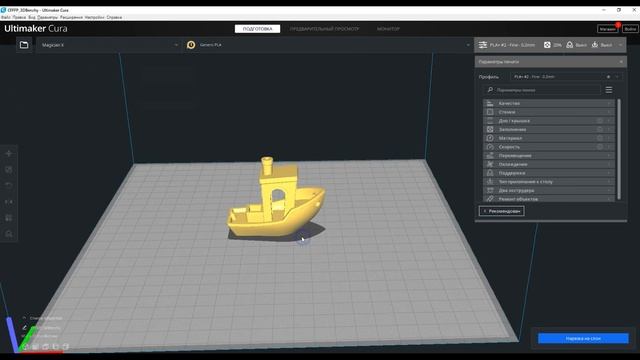640x360 pixels.
Task: Open the Параметры menu
Action: (48, 18)
